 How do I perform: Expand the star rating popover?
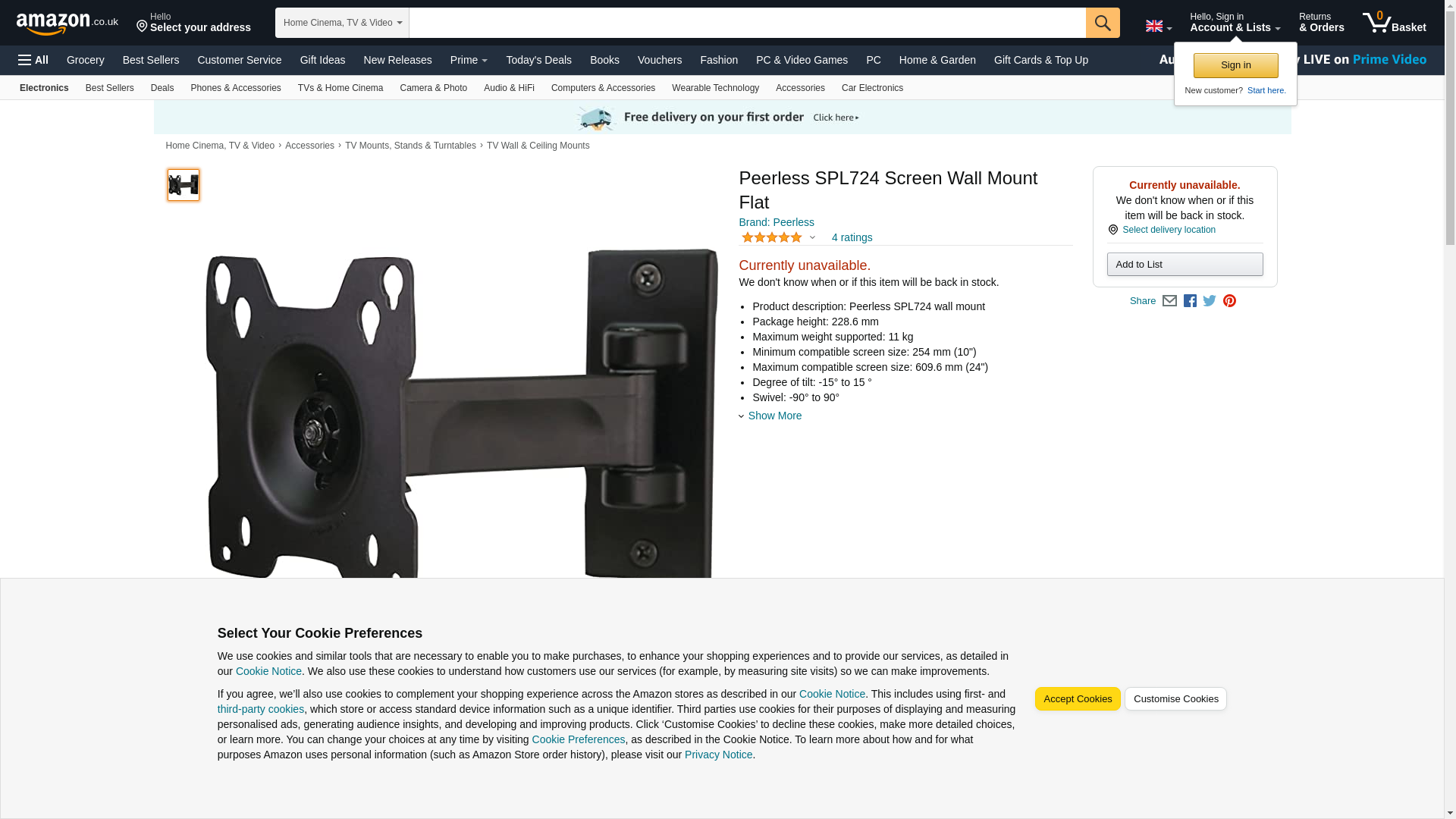click(x=779, y=237)
